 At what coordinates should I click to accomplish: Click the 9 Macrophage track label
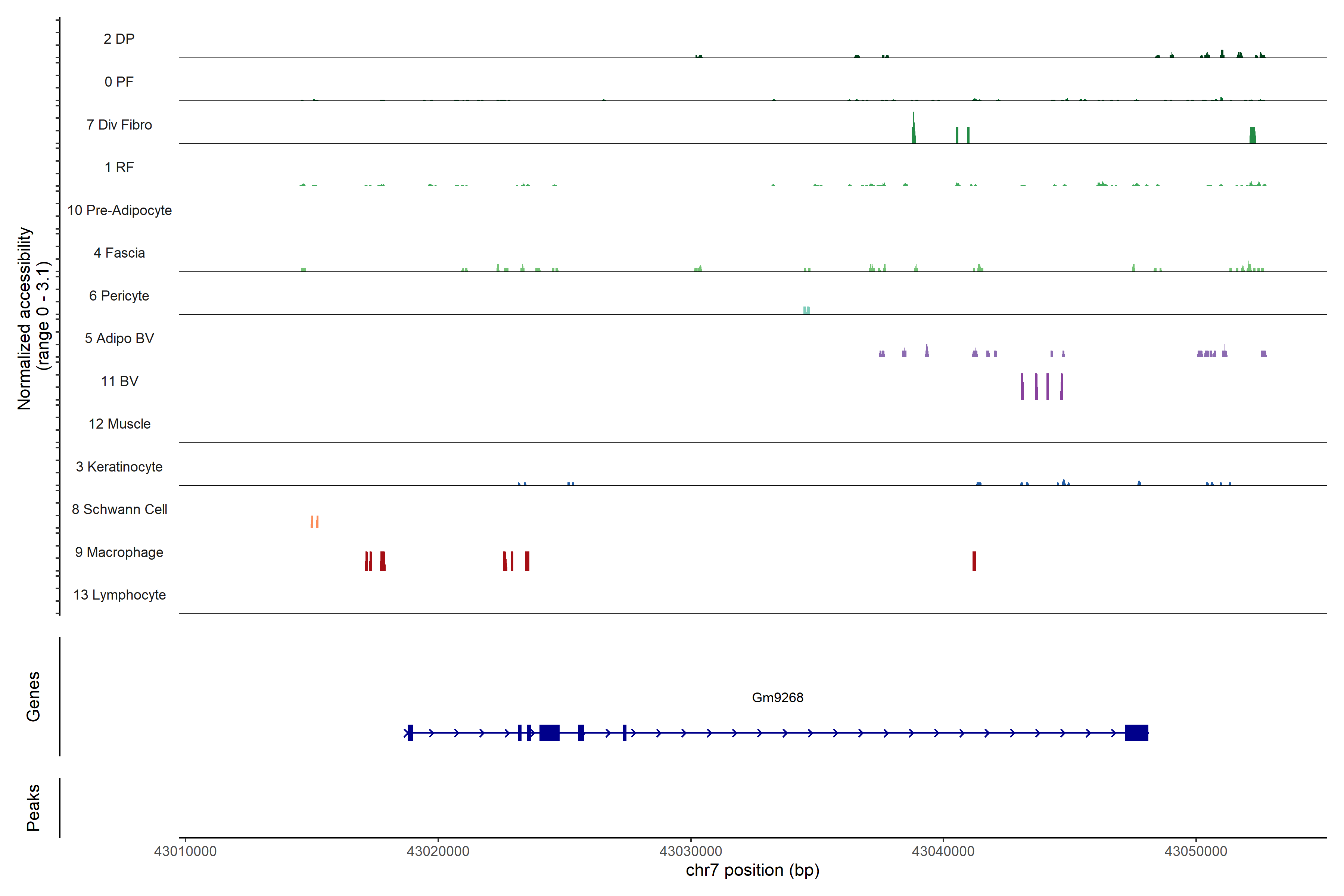119,552
